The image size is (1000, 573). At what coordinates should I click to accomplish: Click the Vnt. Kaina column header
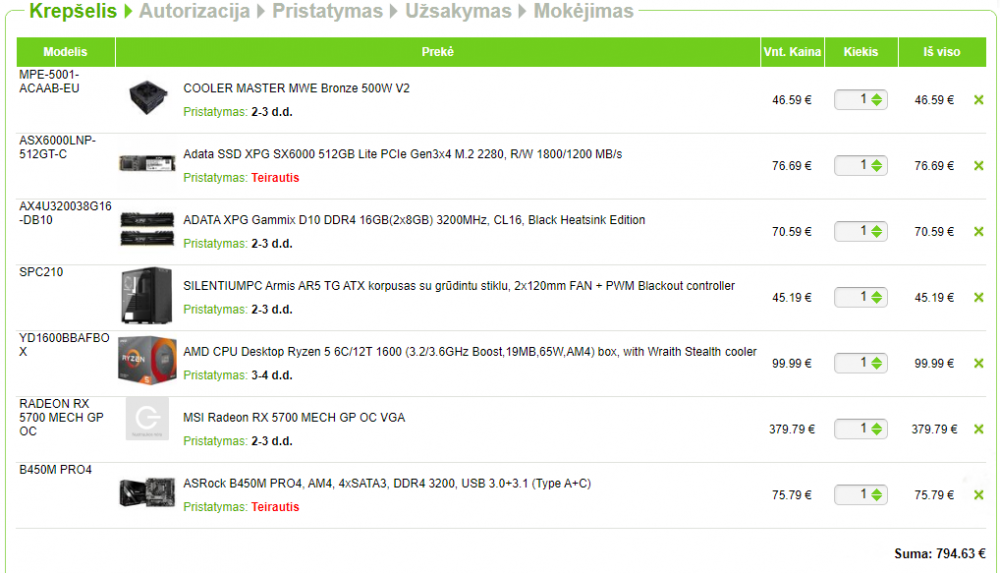pyautogui.click(x=792, y=52)
